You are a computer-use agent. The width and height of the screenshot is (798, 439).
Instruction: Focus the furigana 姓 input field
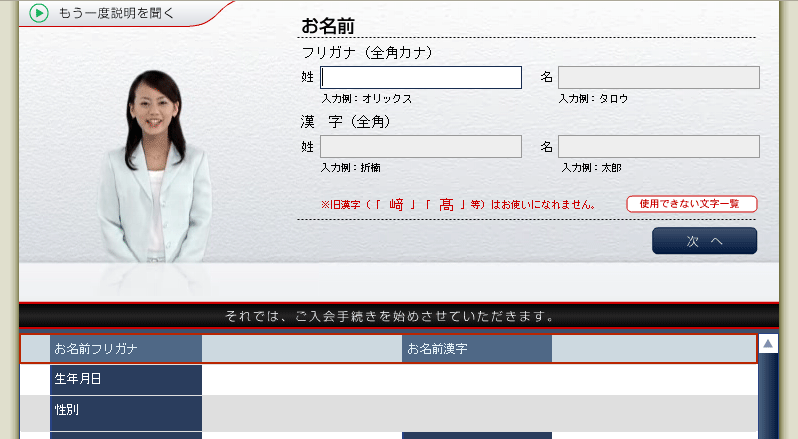click(421, 78)
